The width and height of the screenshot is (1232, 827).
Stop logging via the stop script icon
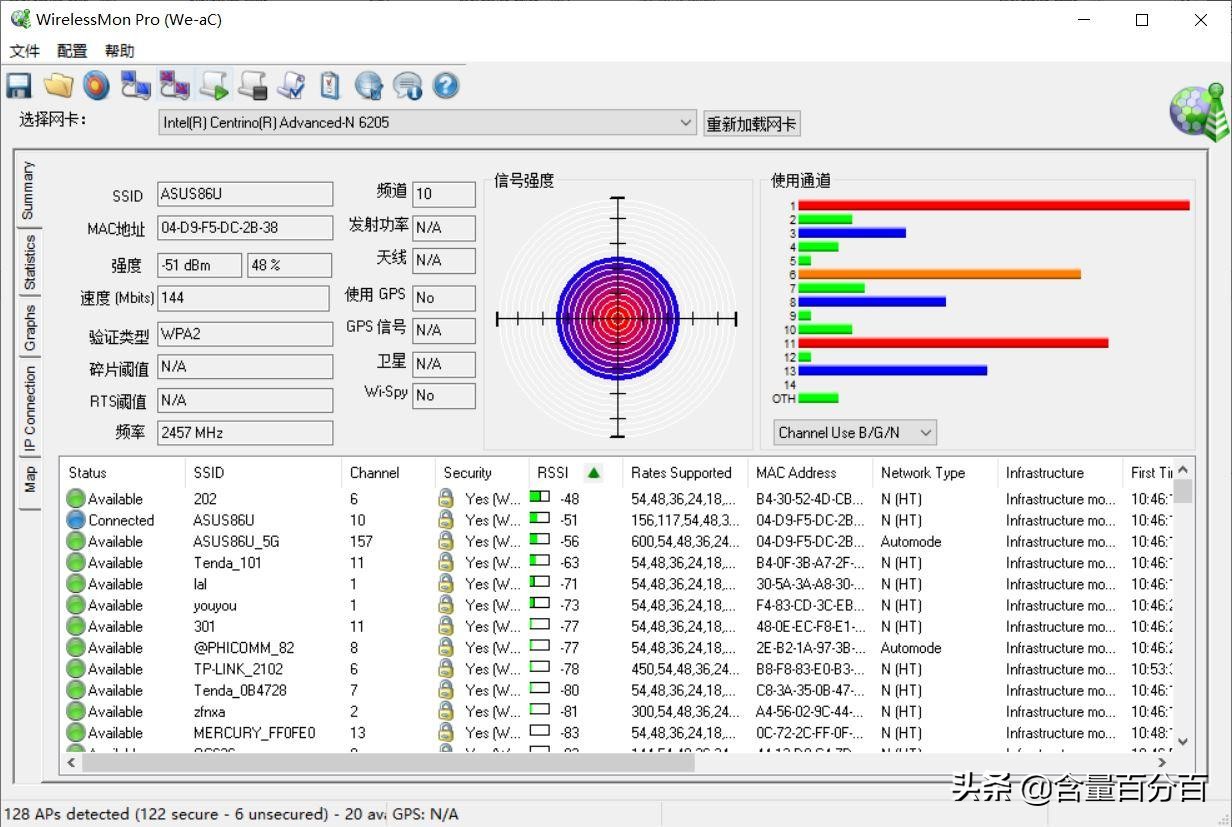coord(252,85)
